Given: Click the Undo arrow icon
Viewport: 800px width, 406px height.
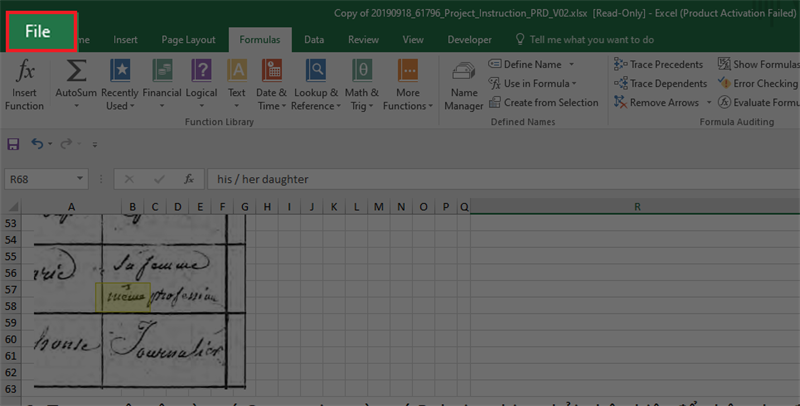Looking at the screenshot, I should coord(37,144).
